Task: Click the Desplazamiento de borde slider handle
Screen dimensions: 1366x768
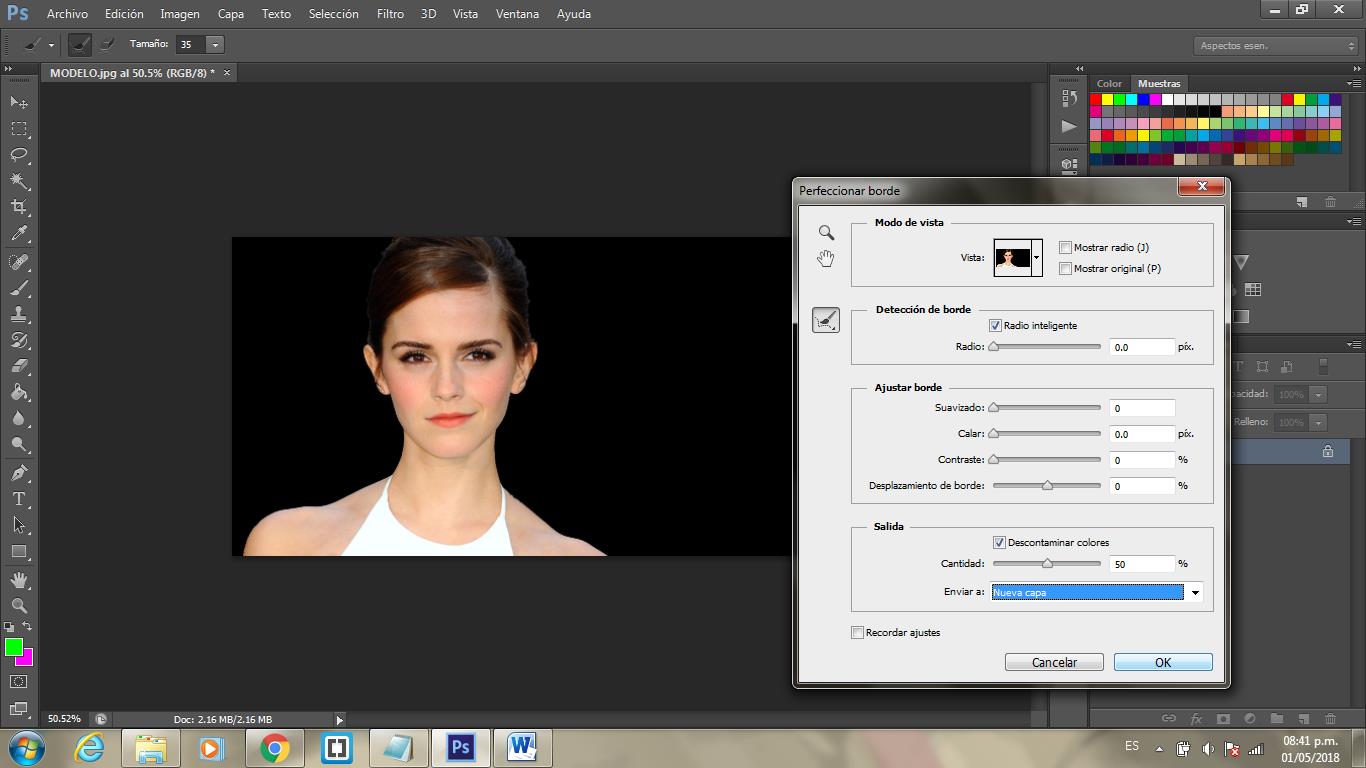Action: pos(1047,486)
